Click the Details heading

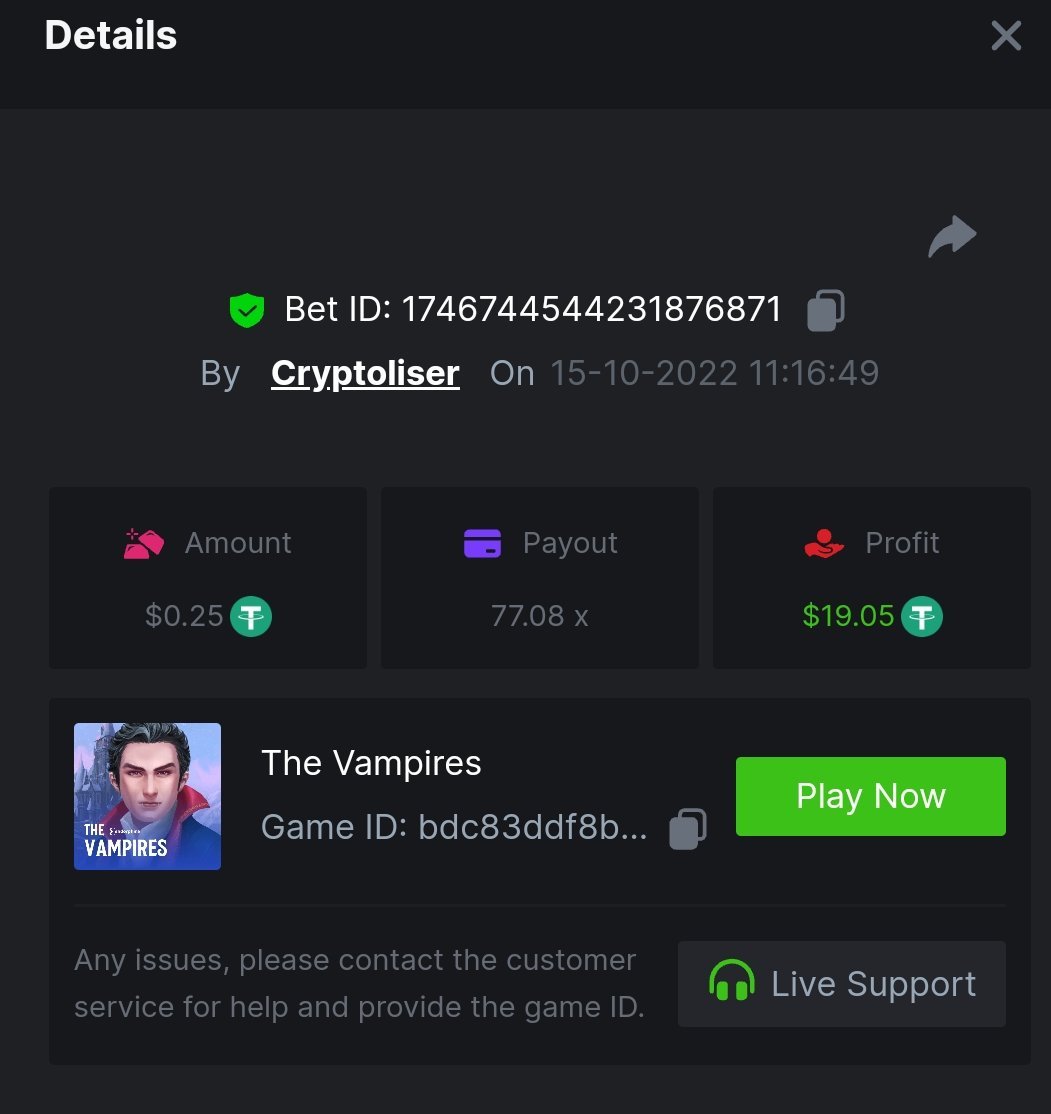(x=111, y=36)
